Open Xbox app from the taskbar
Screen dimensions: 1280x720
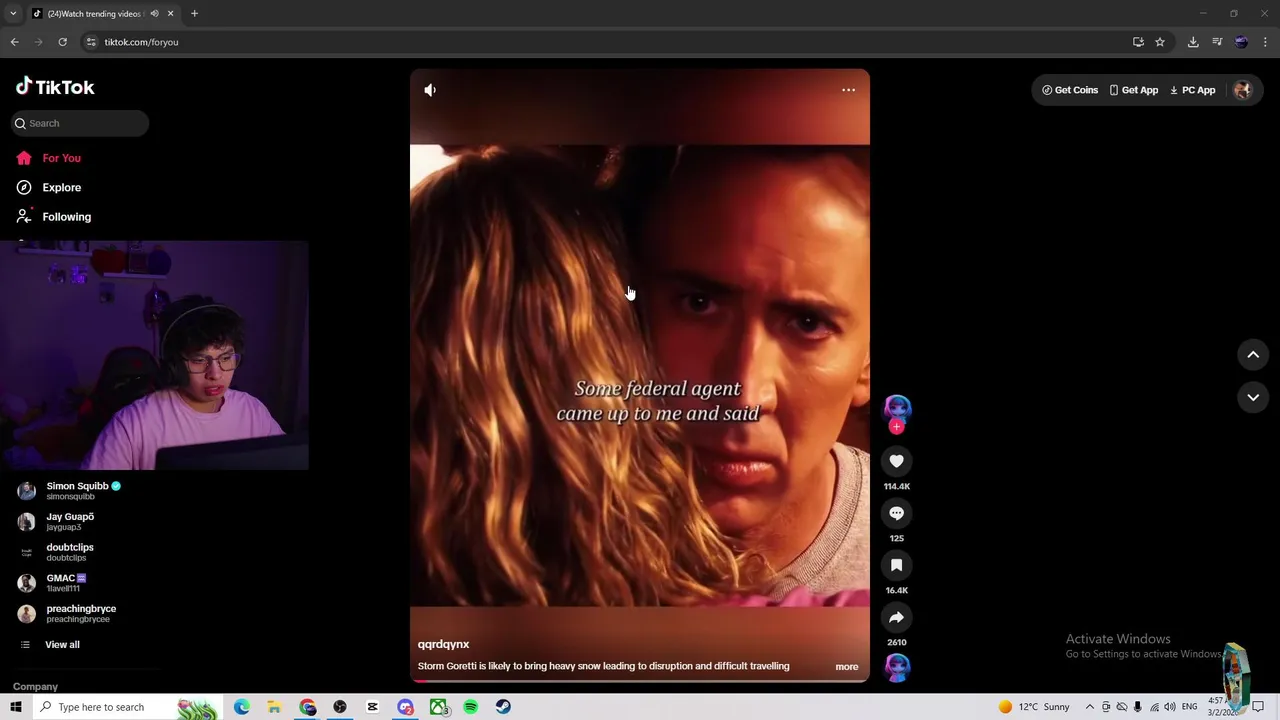pyautogui.click(x=438, y=707)
